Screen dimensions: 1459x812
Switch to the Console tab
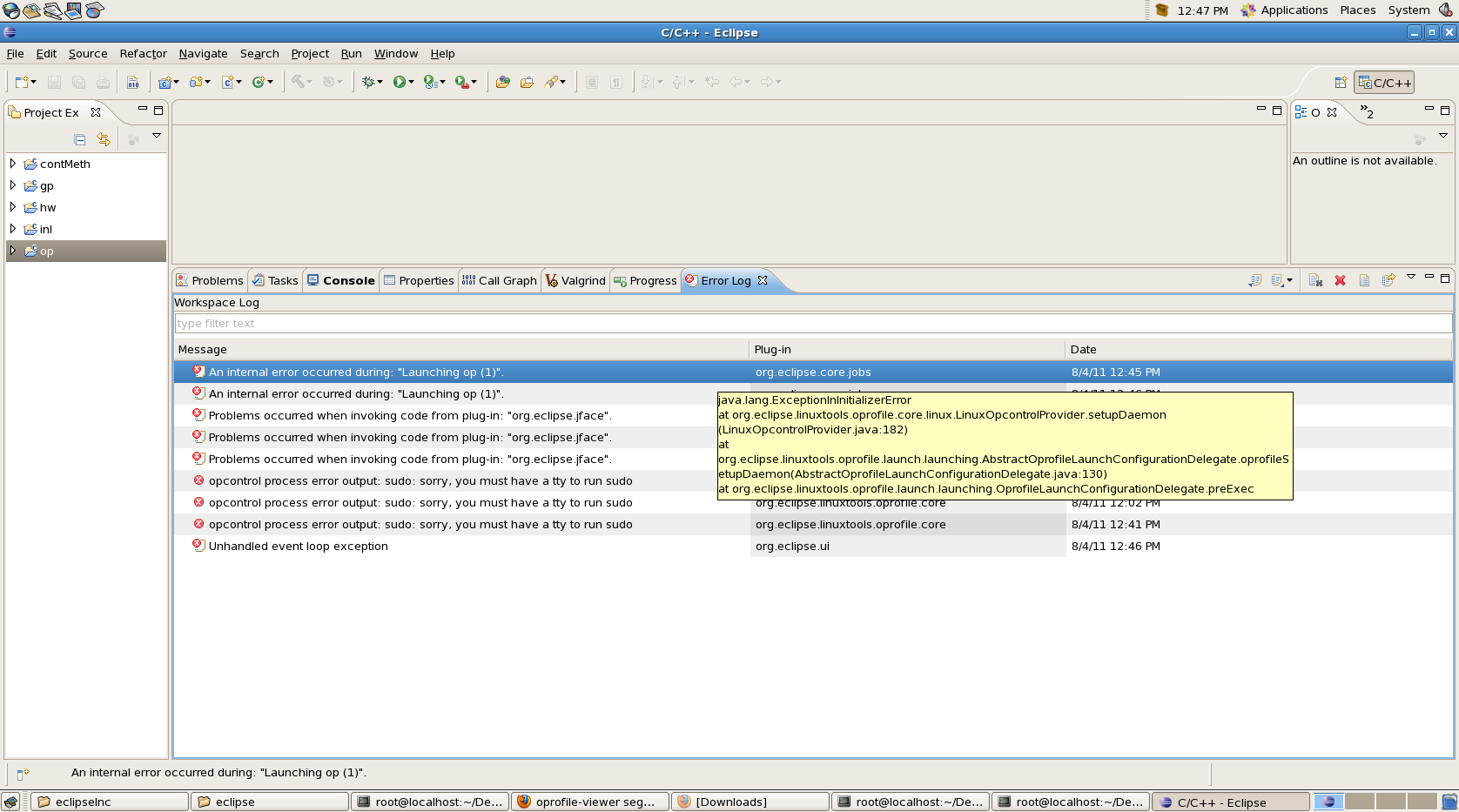340,280
